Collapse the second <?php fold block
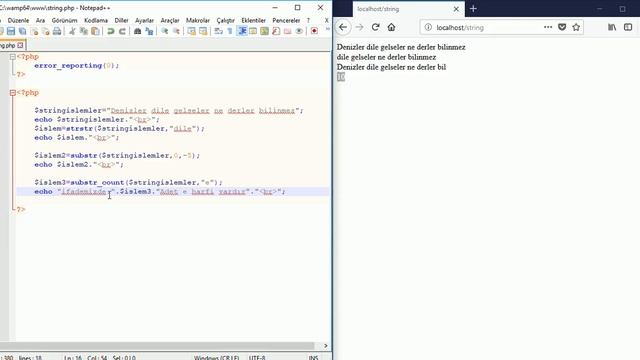The height and width of the screenshot is (360, 640). (13, 93)
